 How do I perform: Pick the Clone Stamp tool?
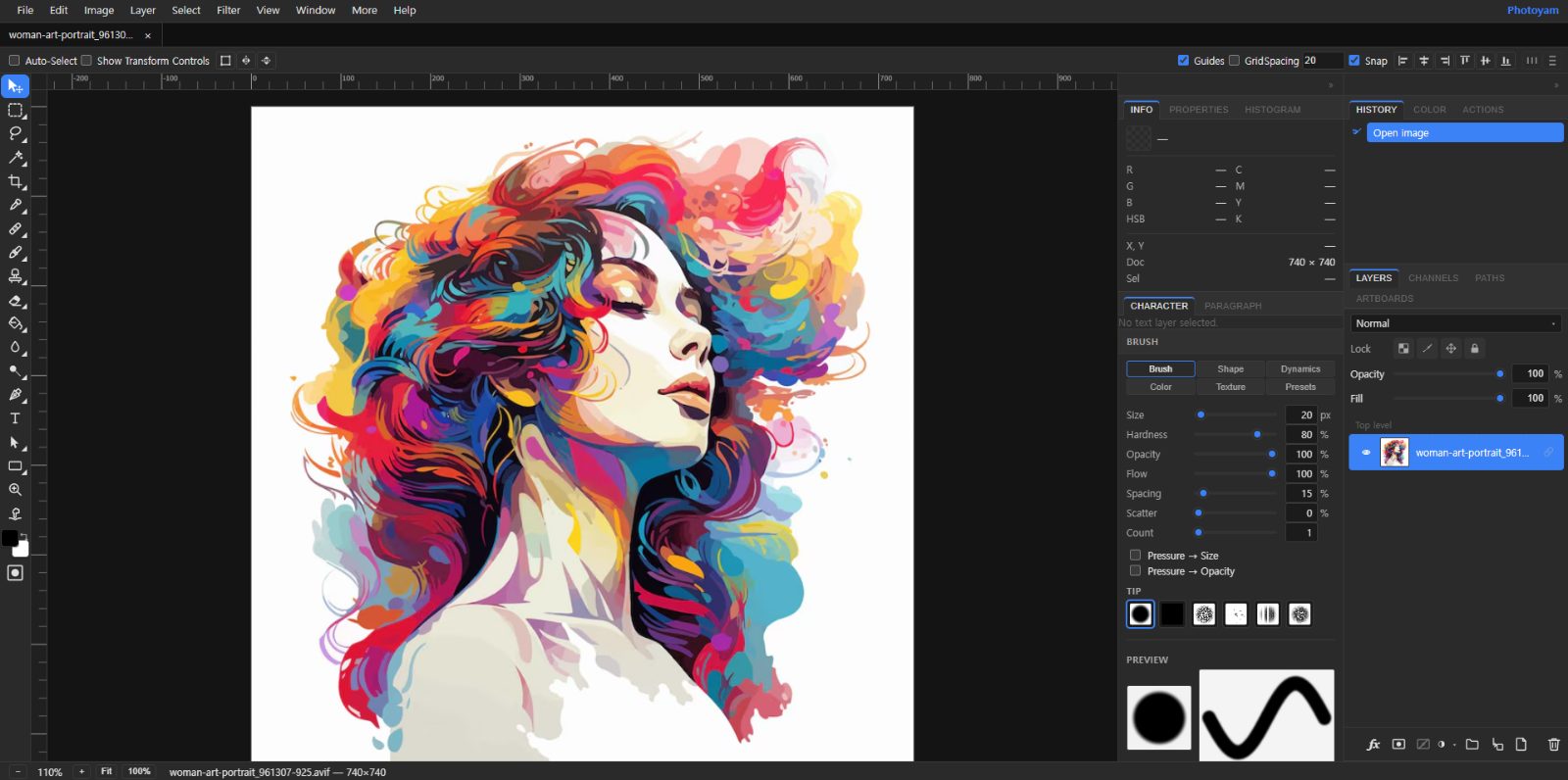[x=15, y=276]
